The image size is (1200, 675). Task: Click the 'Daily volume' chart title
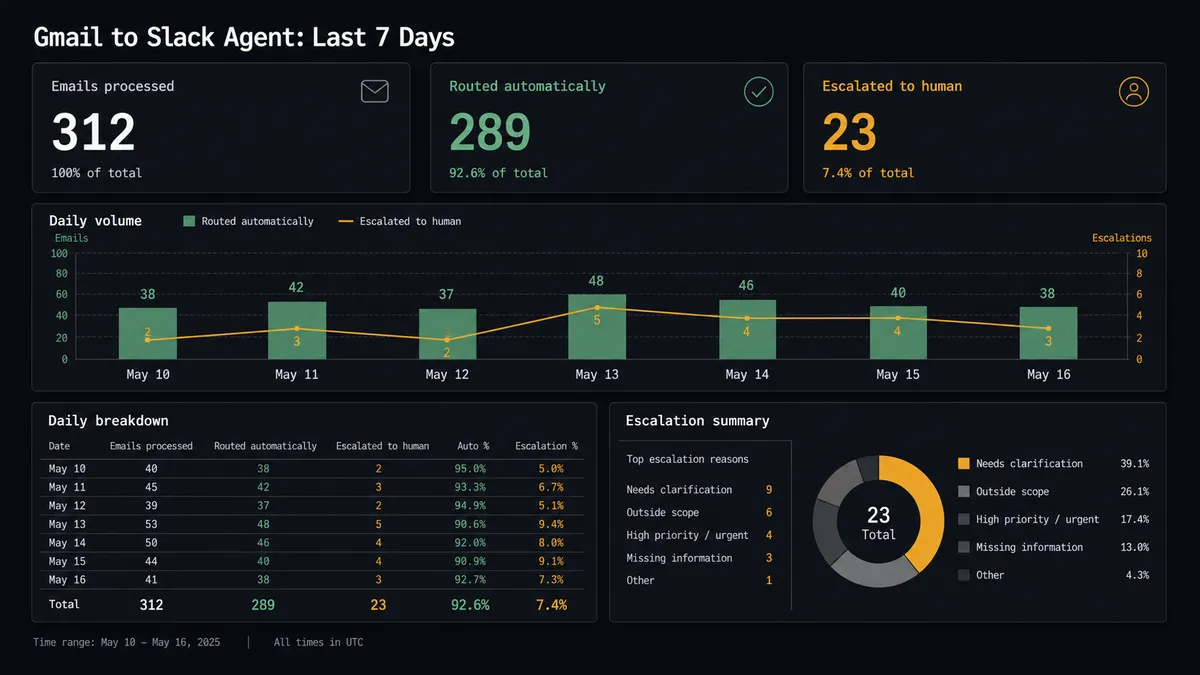point(95,221)
